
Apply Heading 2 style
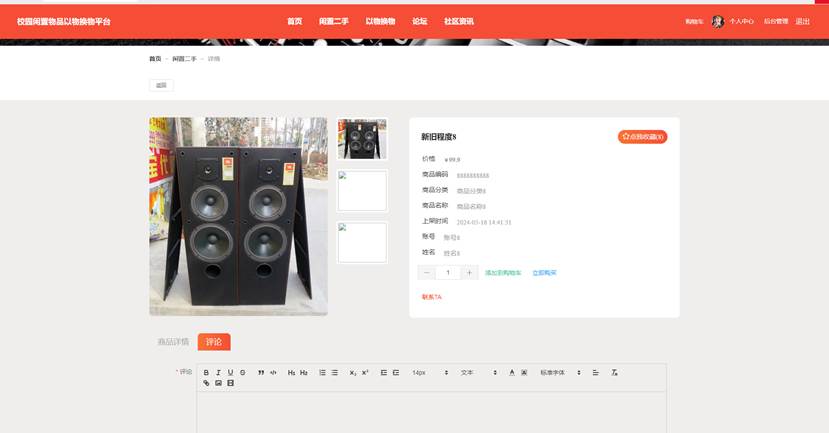[x=304, y=373]
